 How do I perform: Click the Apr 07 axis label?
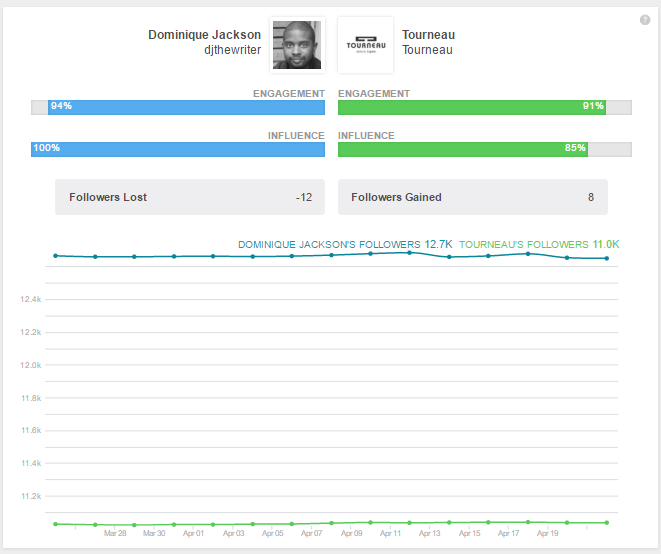(312, 533)
